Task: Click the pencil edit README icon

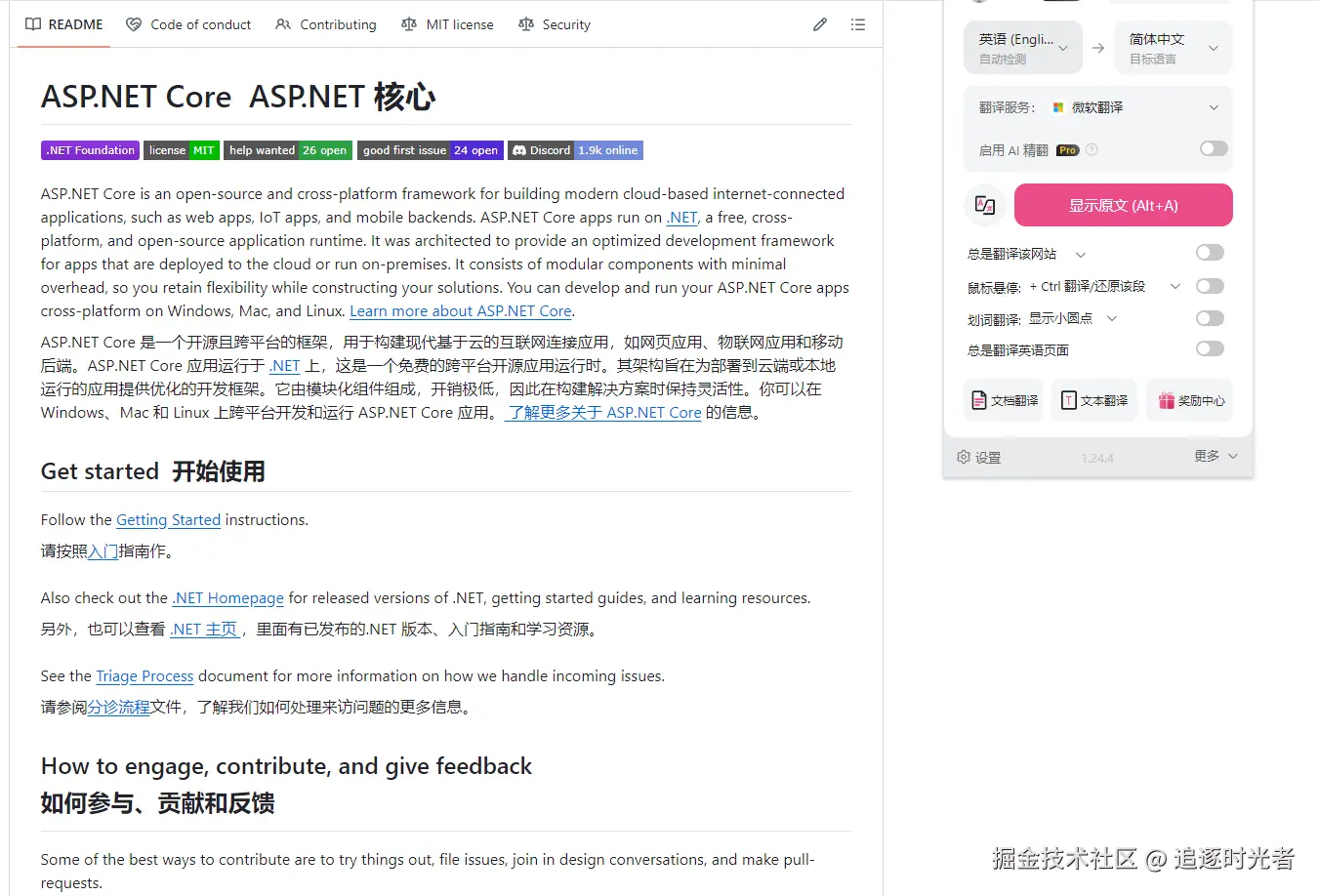Action: click(x=820, y=24)
